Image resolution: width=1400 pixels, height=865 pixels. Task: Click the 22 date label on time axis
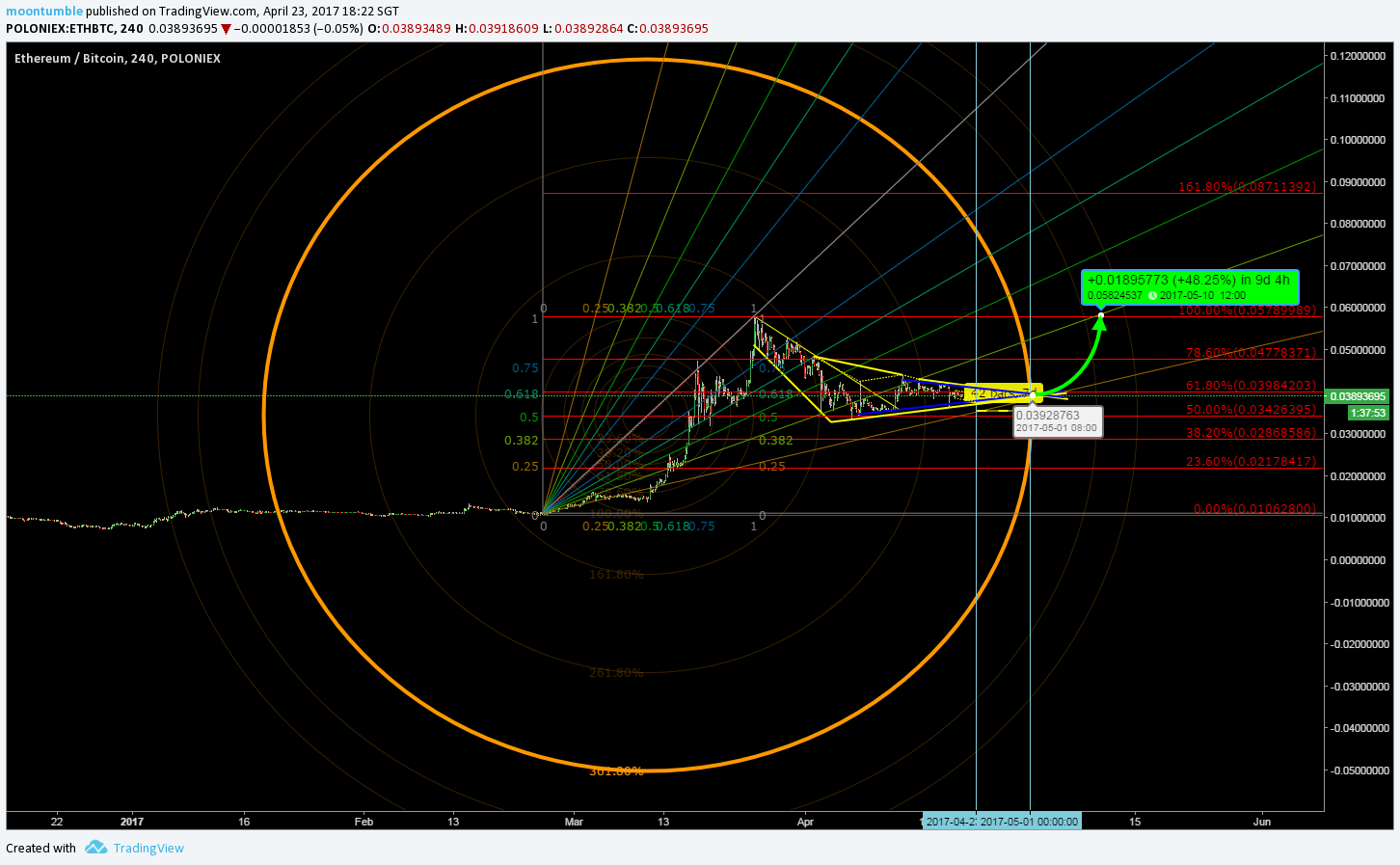[x=57, y=822]
